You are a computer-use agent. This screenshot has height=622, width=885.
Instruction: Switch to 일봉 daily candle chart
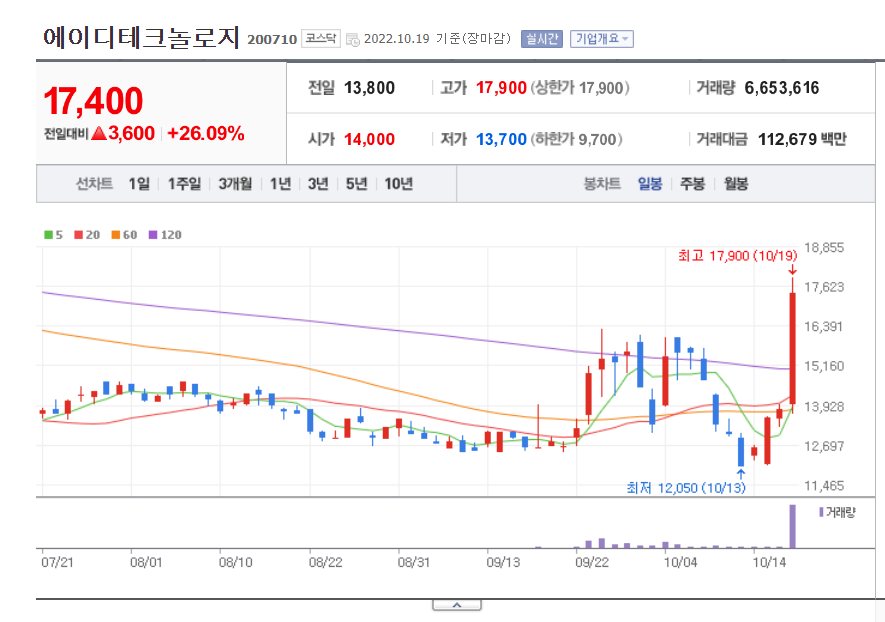650,183
